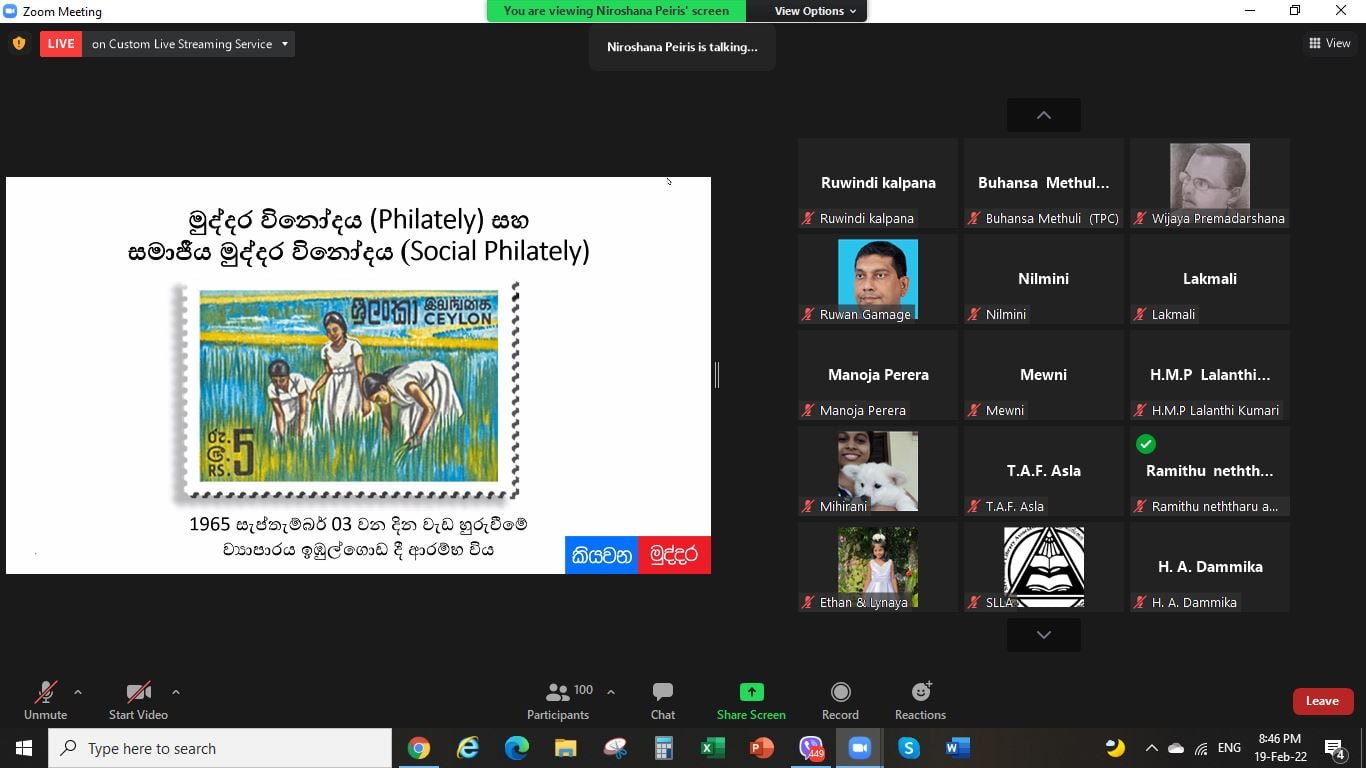Select T.A.F. Asla participant tile
This screenshot has width=1366, height=768.
tap(1044, 472)
